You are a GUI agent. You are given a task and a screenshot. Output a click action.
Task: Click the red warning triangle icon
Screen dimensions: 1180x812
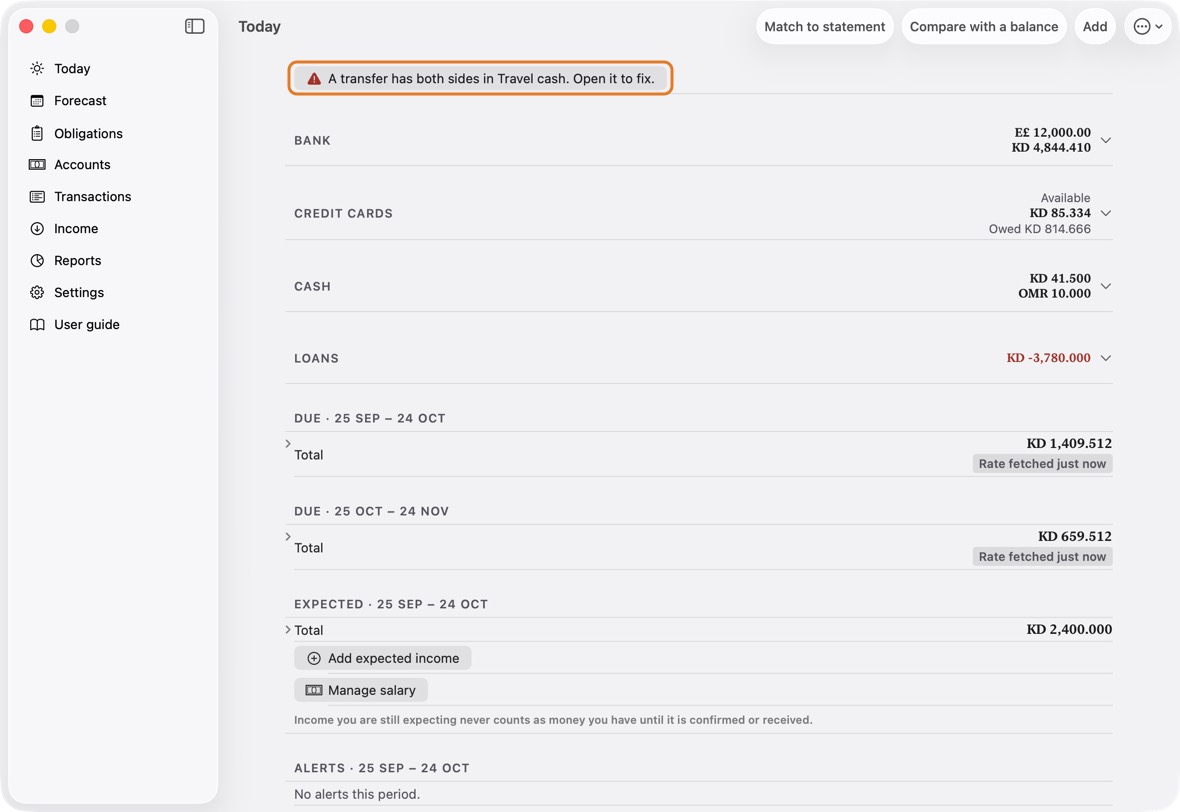pyautogui.click(x=314, y=78)
